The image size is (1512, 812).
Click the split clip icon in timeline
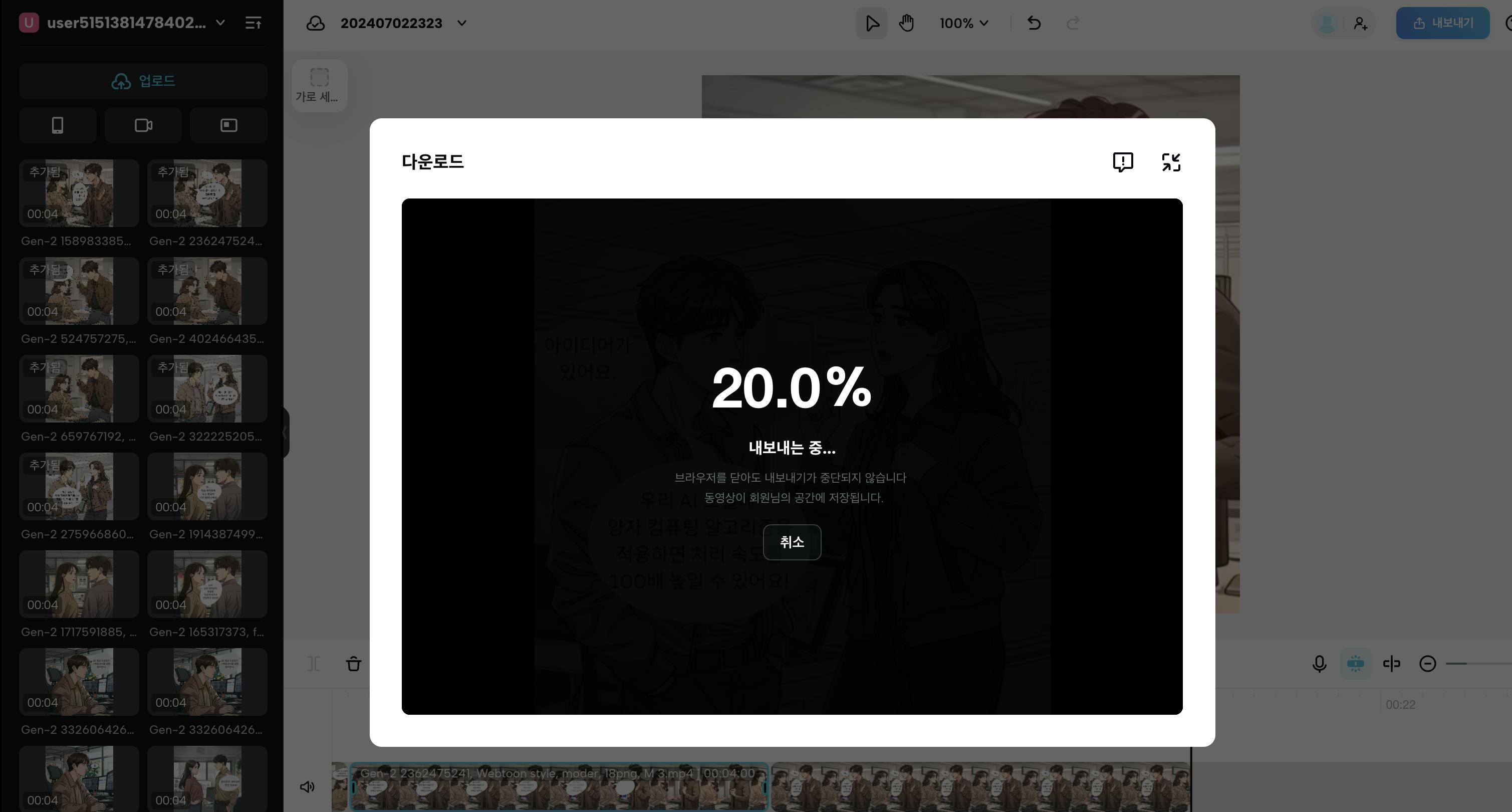tap(314, 664)
